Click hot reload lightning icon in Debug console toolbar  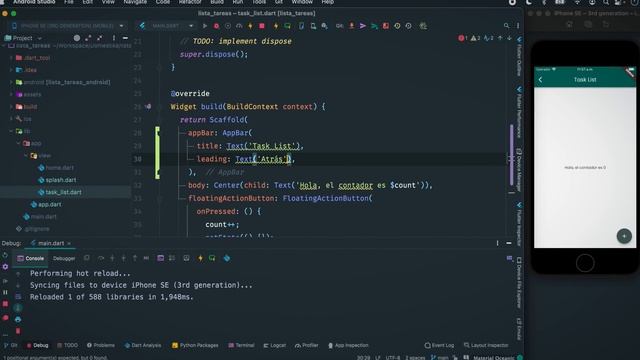click(x=200, y=258)
